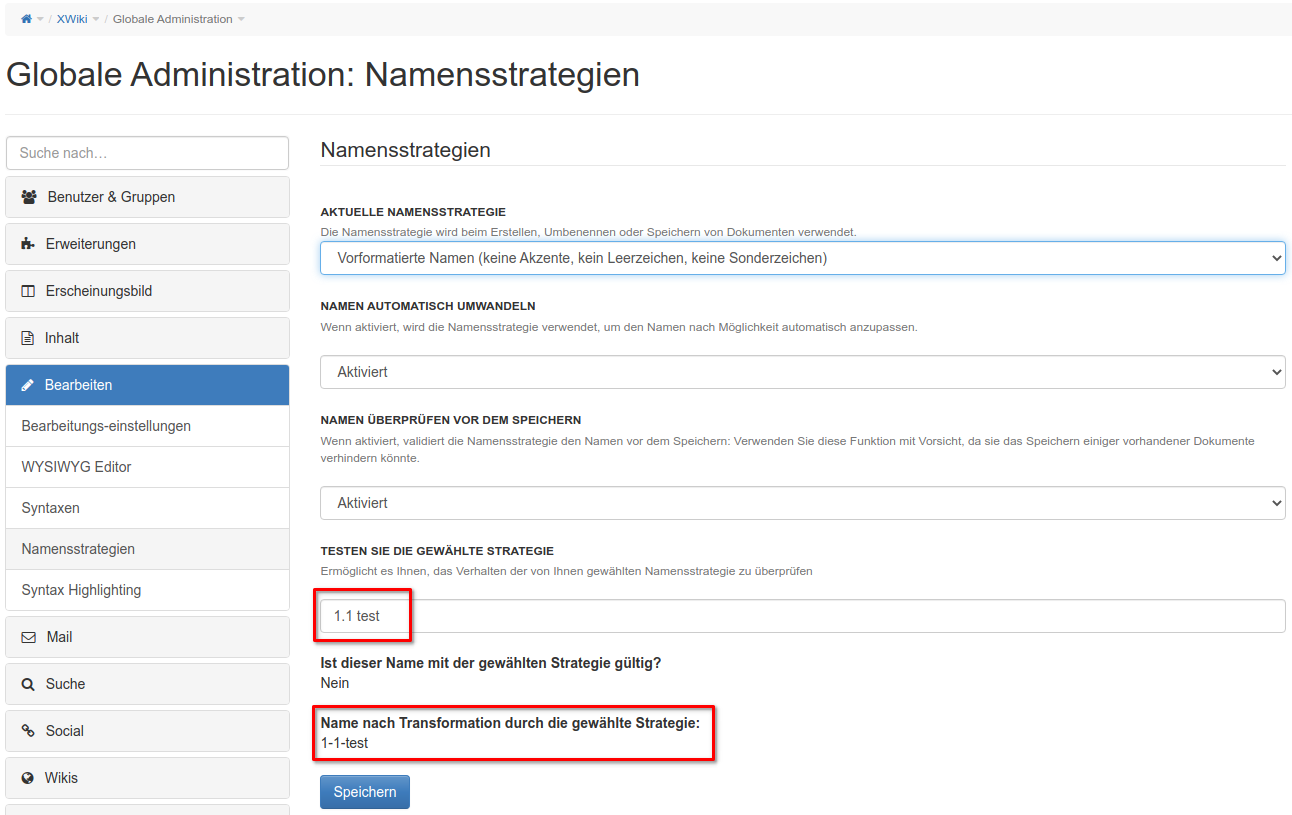Open 'Namen automatisch umwandeln' dropdown
This screenshot has width=1292, height=815.
pyautogui.click(x=802, y=372)
